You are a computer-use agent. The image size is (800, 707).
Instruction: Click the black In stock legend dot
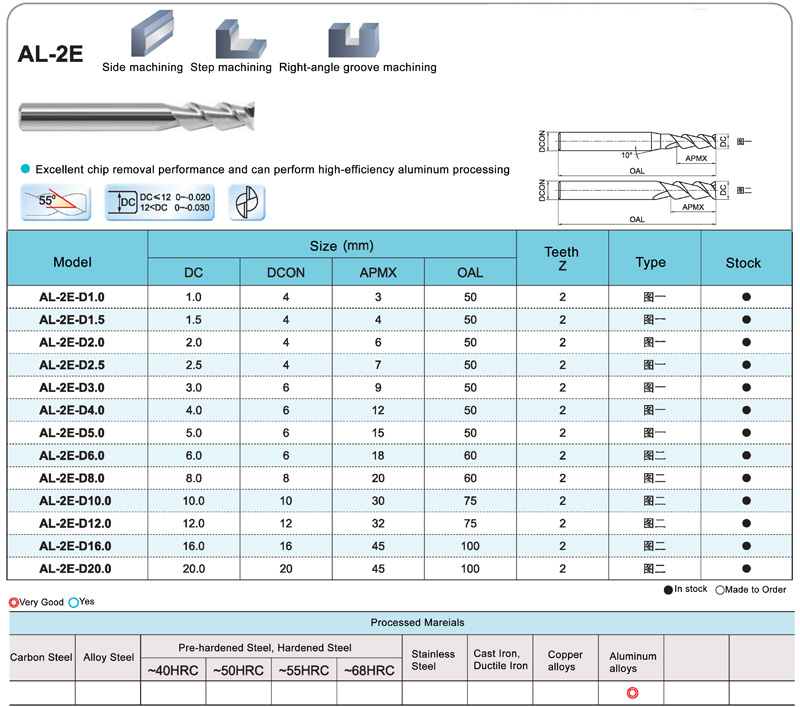[668, 590]
